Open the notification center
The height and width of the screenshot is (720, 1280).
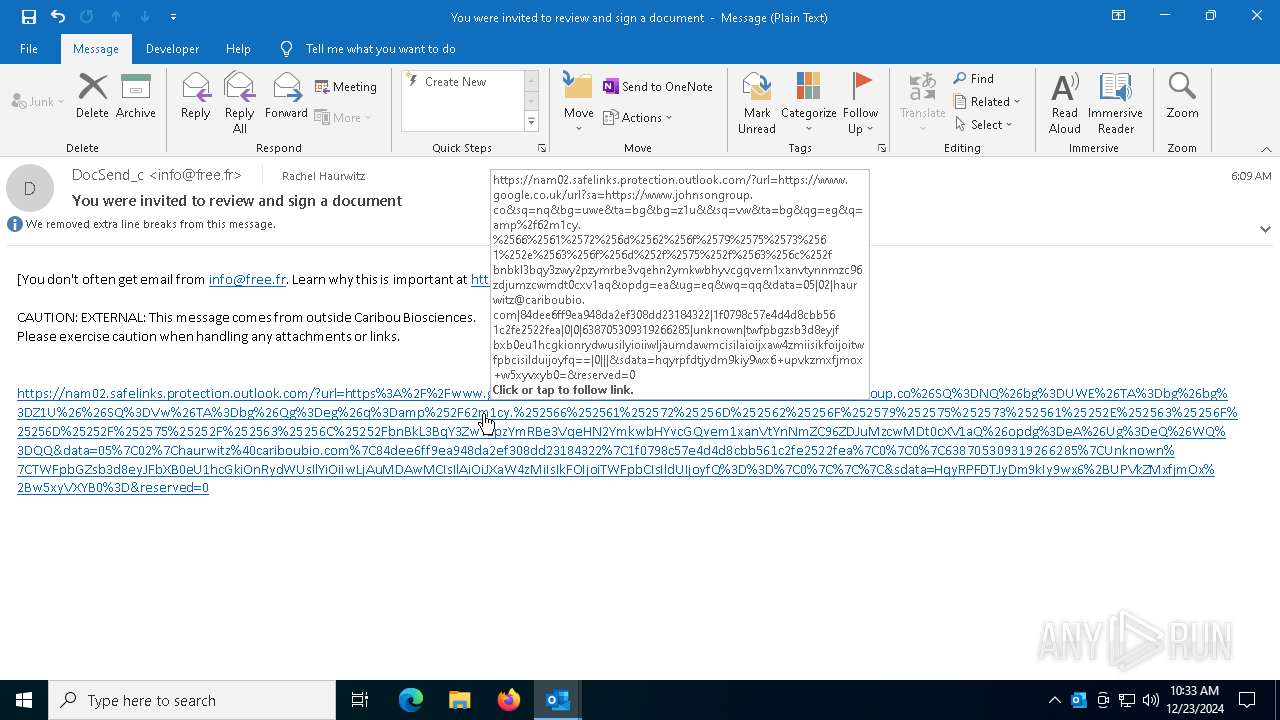1247,700
